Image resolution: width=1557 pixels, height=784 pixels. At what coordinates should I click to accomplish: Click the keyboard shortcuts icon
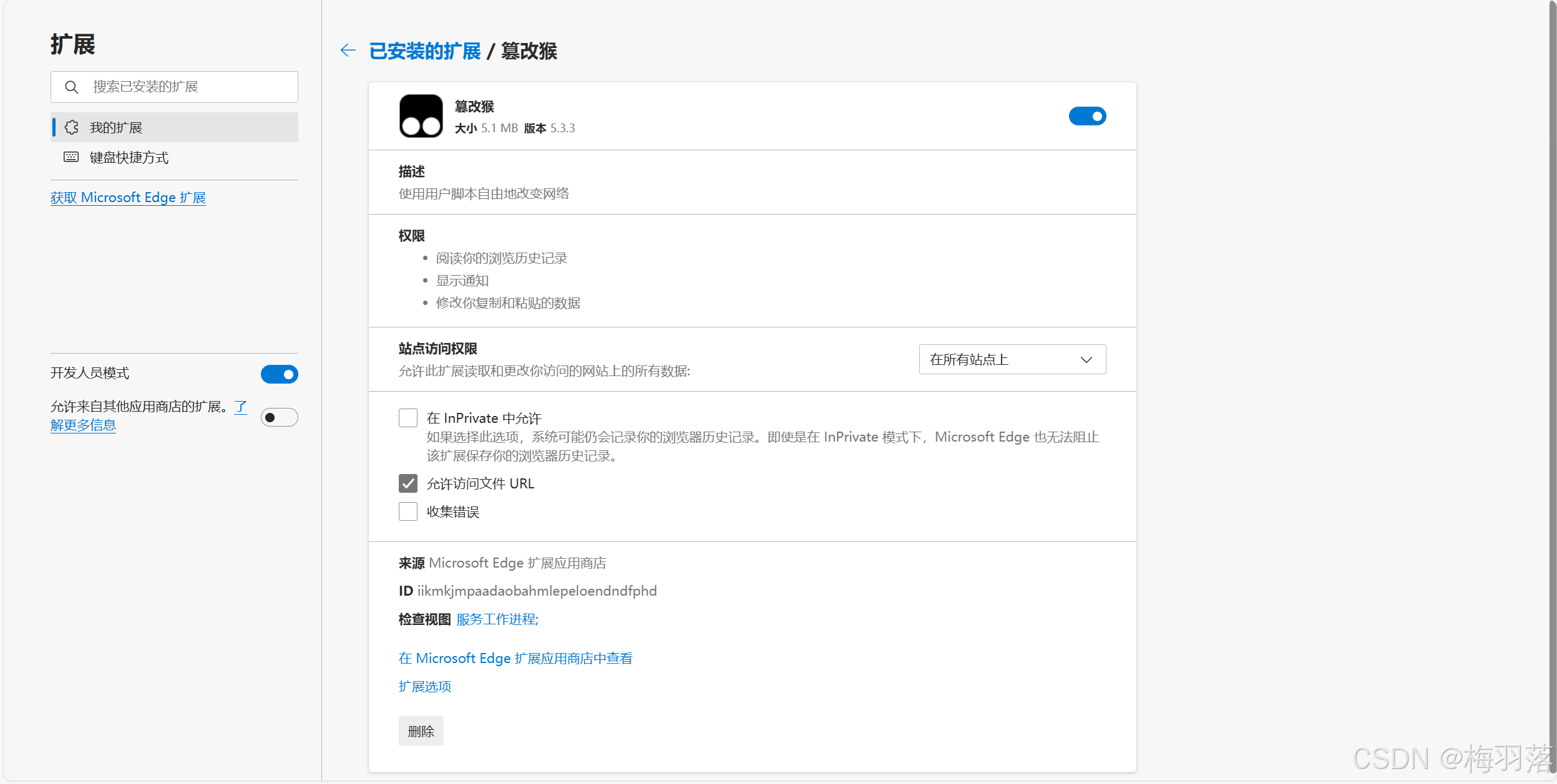pos(71,157)
